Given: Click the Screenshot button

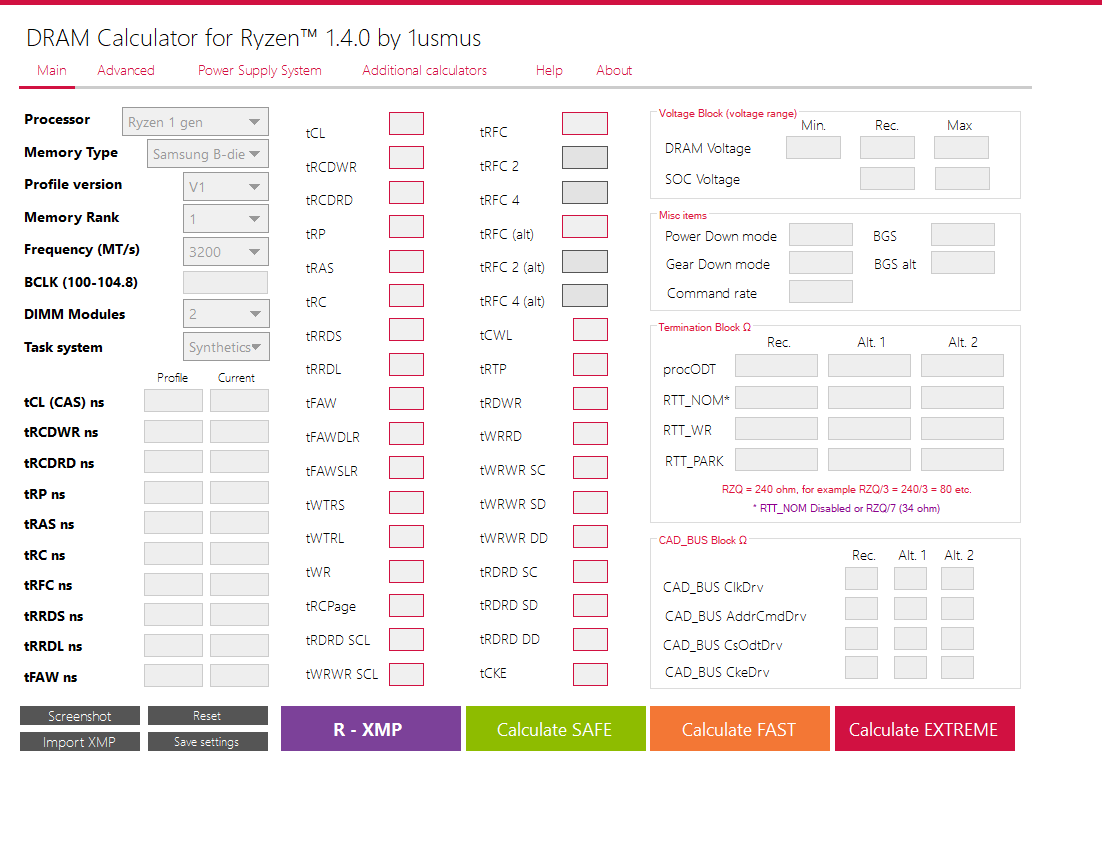Looking at the screenshot, I should point(80,715).
